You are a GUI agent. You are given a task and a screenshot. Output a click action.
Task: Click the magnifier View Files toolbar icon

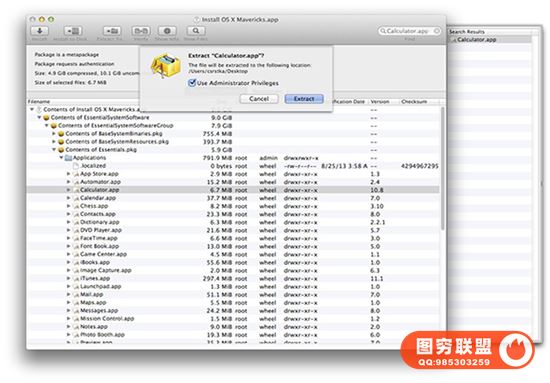(x=196, y=31)
